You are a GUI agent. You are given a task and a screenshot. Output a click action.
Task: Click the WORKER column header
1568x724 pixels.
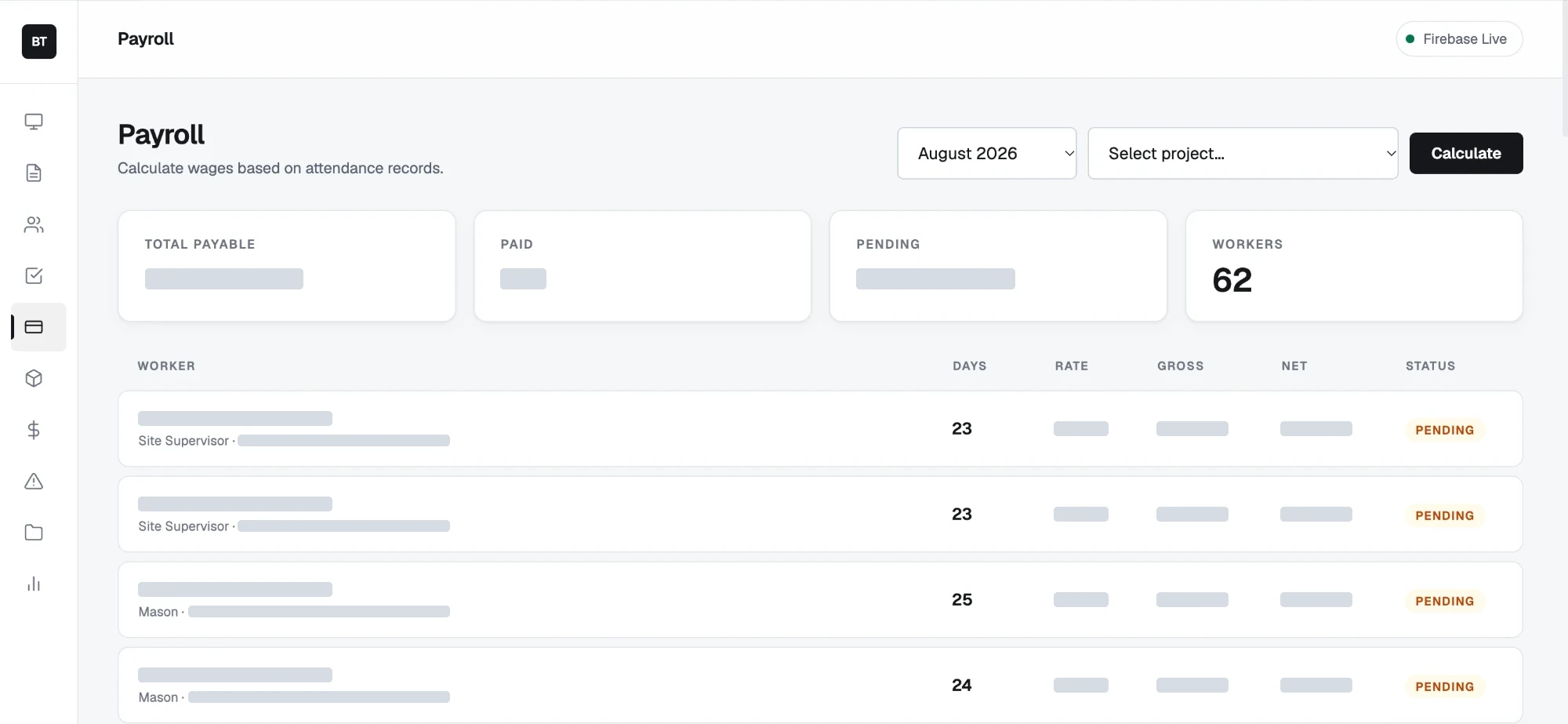(166, 366)
